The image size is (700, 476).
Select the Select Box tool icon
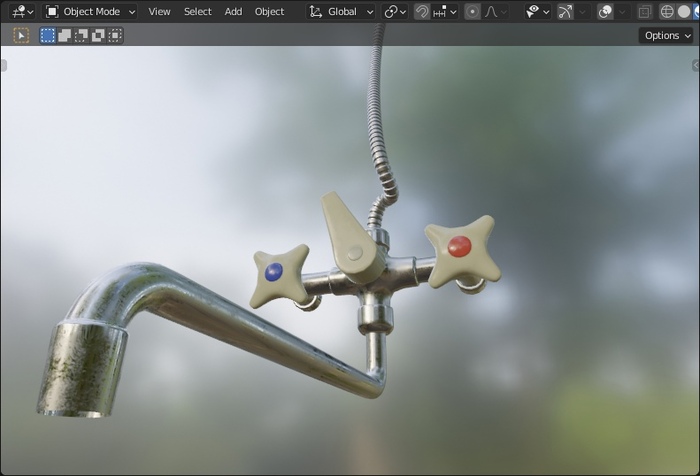point(21,35)
